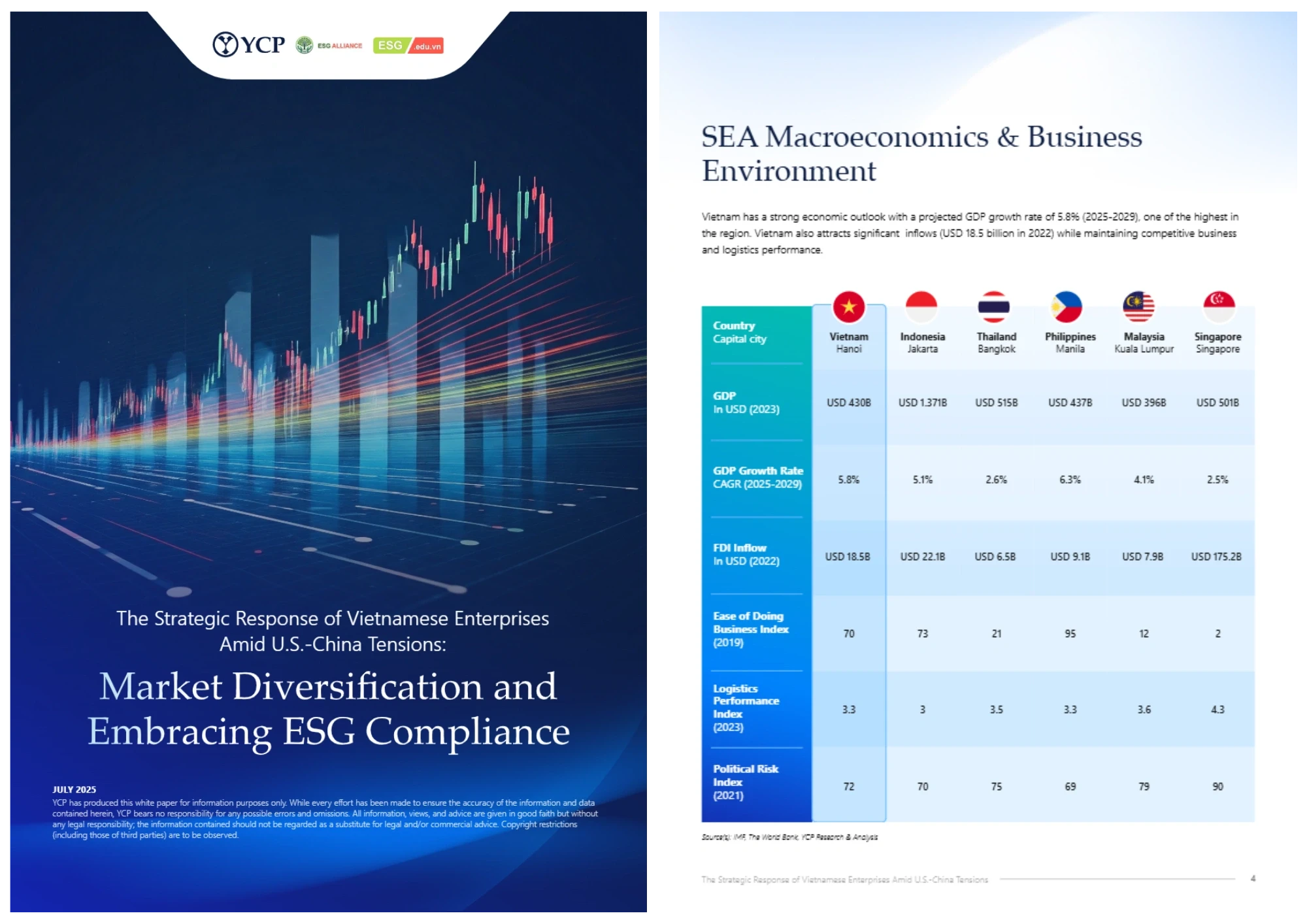This screenshot has height=924, width=1307.
Task: Select the Singapore flag icon
Action: (1216, 307)
